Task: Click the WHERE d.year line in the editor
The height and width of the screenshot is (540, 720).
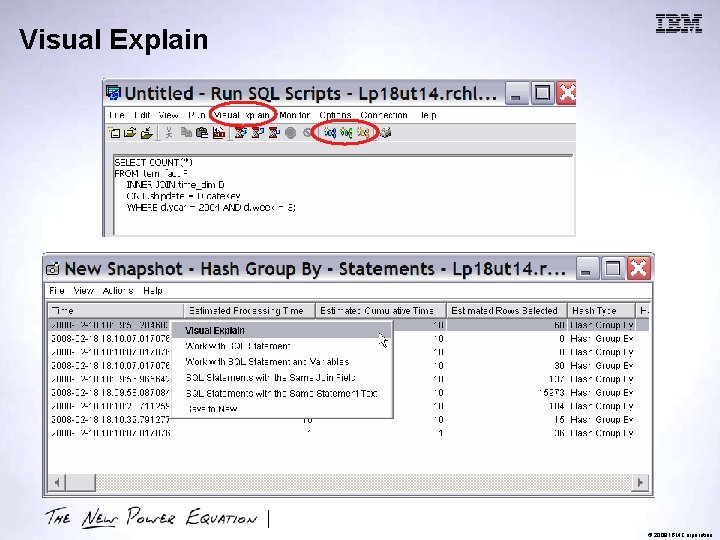Action: click(211, 207)
